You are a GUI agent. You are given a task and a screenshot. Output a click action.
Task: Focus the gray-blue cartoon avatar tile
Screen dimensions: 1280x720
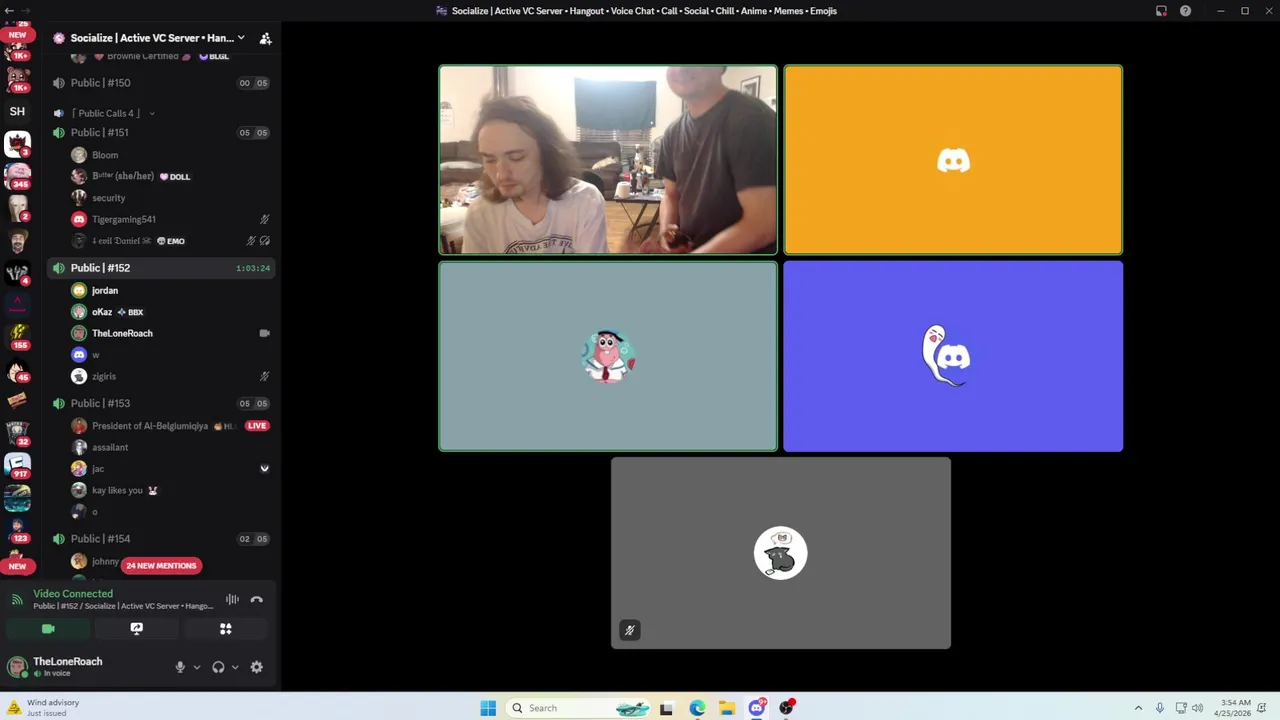point(608,357)
